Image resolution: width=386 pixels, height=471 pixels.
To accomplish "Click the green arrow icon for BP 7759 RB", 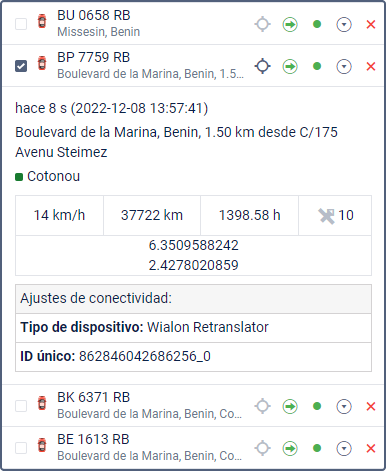I will click(x=290, y=66).
